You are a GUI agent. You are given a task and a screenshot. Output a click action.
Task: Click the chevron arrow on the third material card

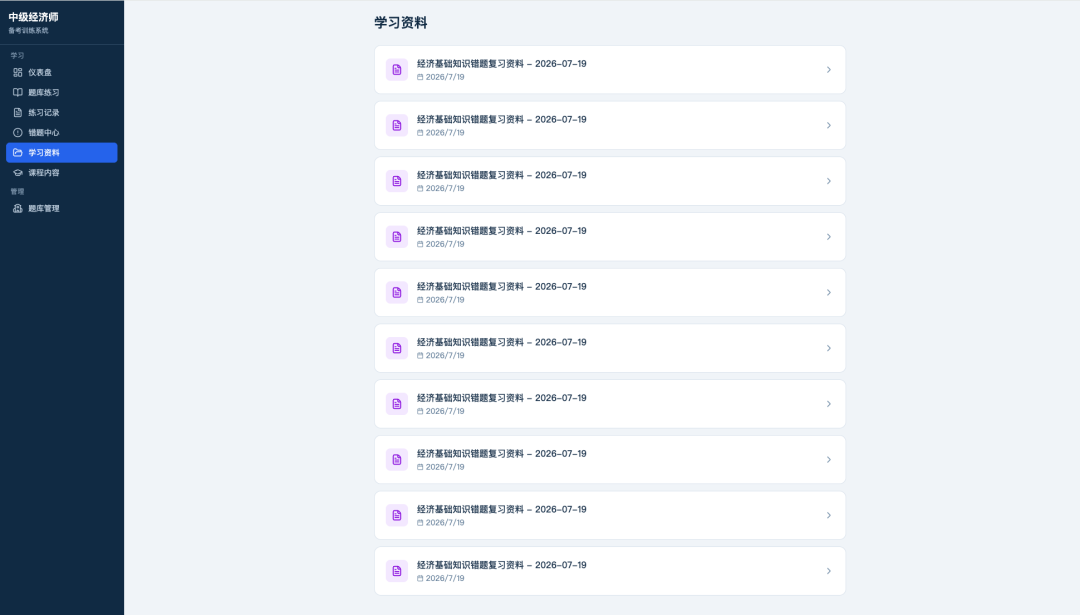[x=829, y=181]
